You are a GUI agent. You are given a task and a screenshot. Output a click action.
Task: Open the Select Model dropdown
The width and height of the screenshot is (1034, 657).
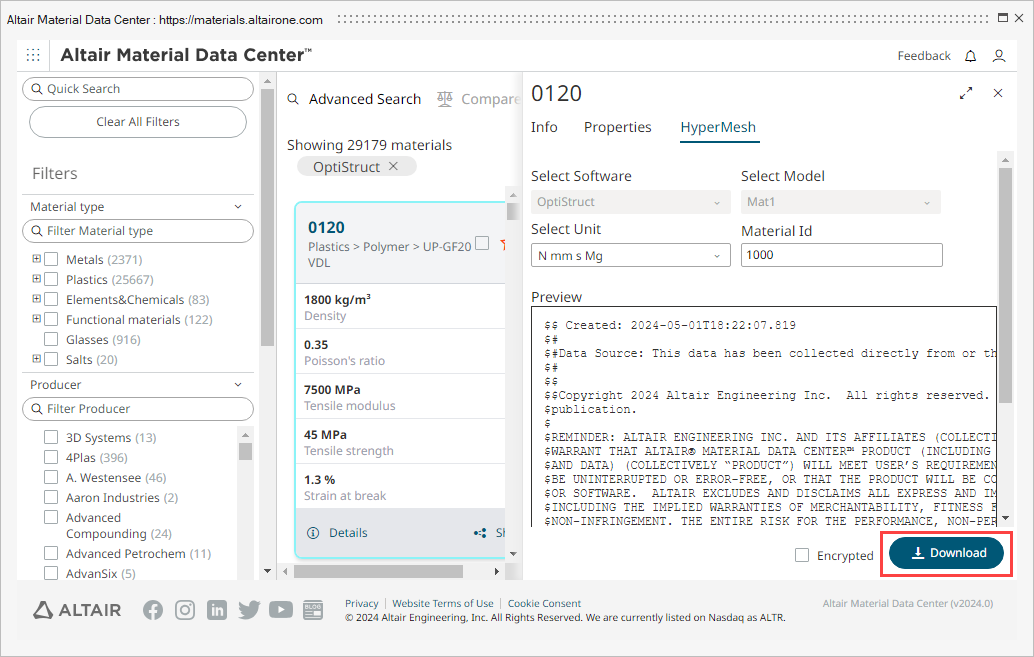[841, 202]
